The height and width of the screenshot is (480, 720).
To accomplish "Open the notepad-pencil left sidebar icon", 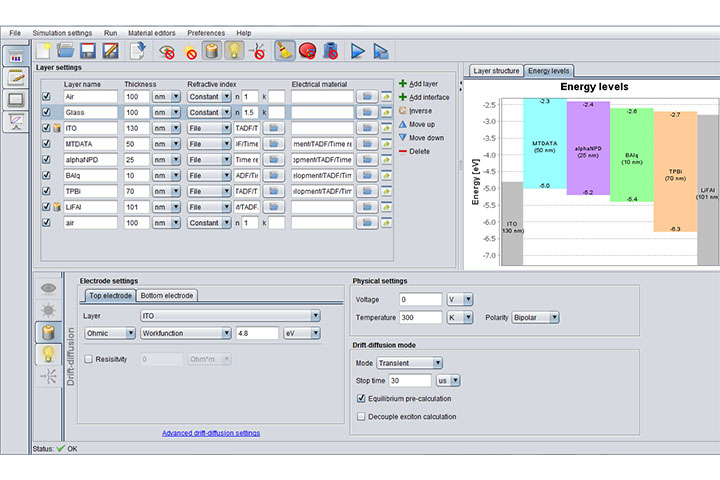I will point(16,78).
